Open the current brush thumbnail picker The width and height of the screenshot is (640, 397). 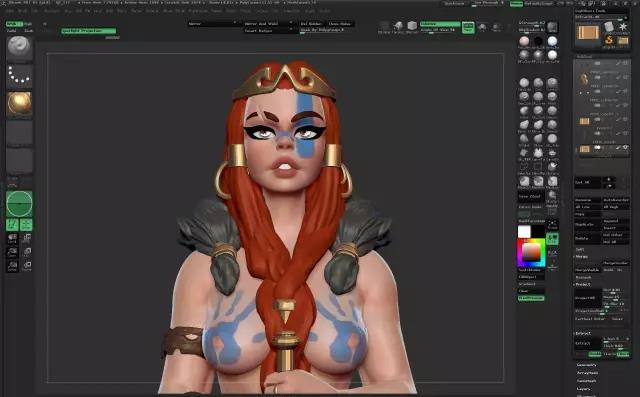[19, 48]
